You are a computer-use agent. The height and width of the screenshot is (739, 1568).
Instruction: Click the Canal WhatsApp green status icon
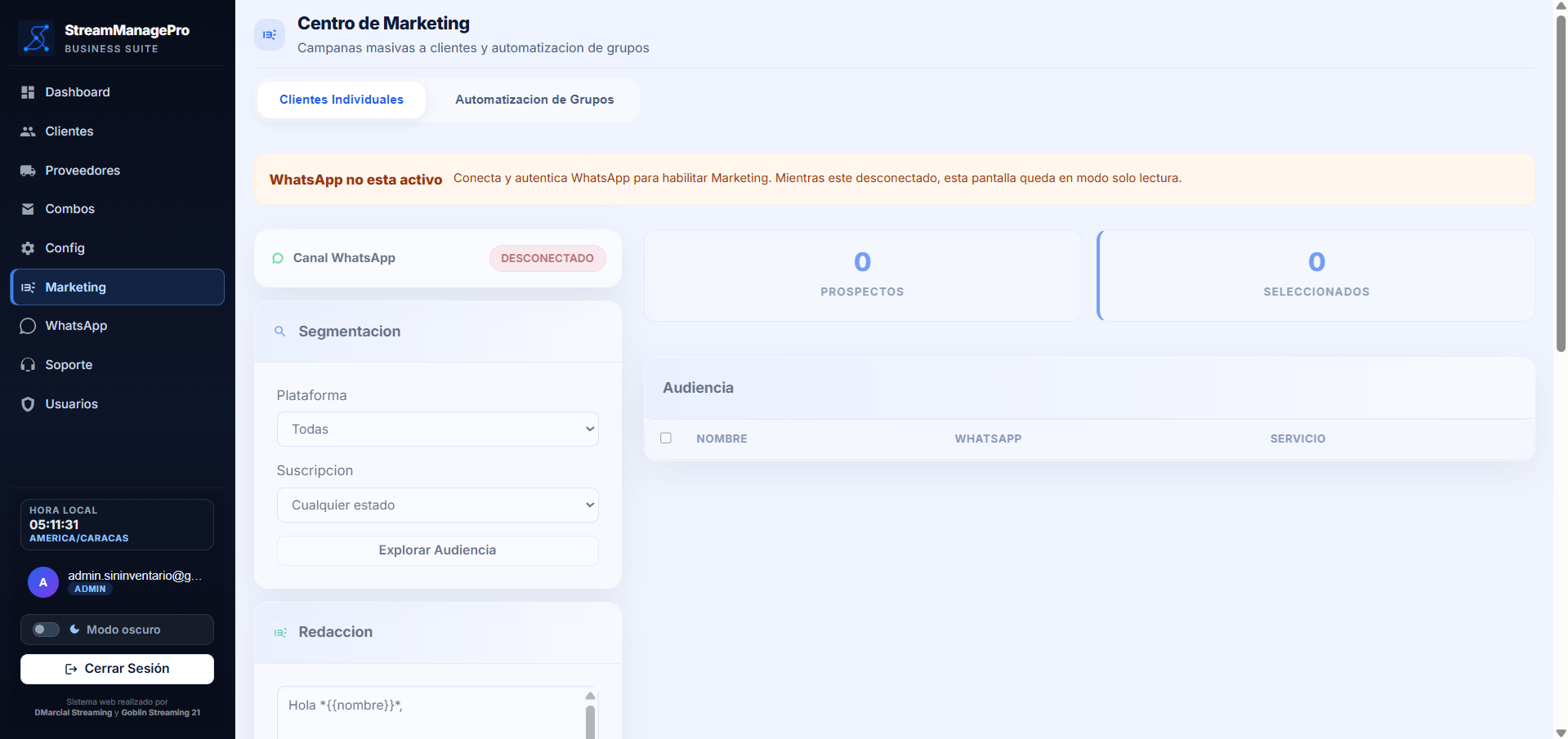[x=278, y=258]
